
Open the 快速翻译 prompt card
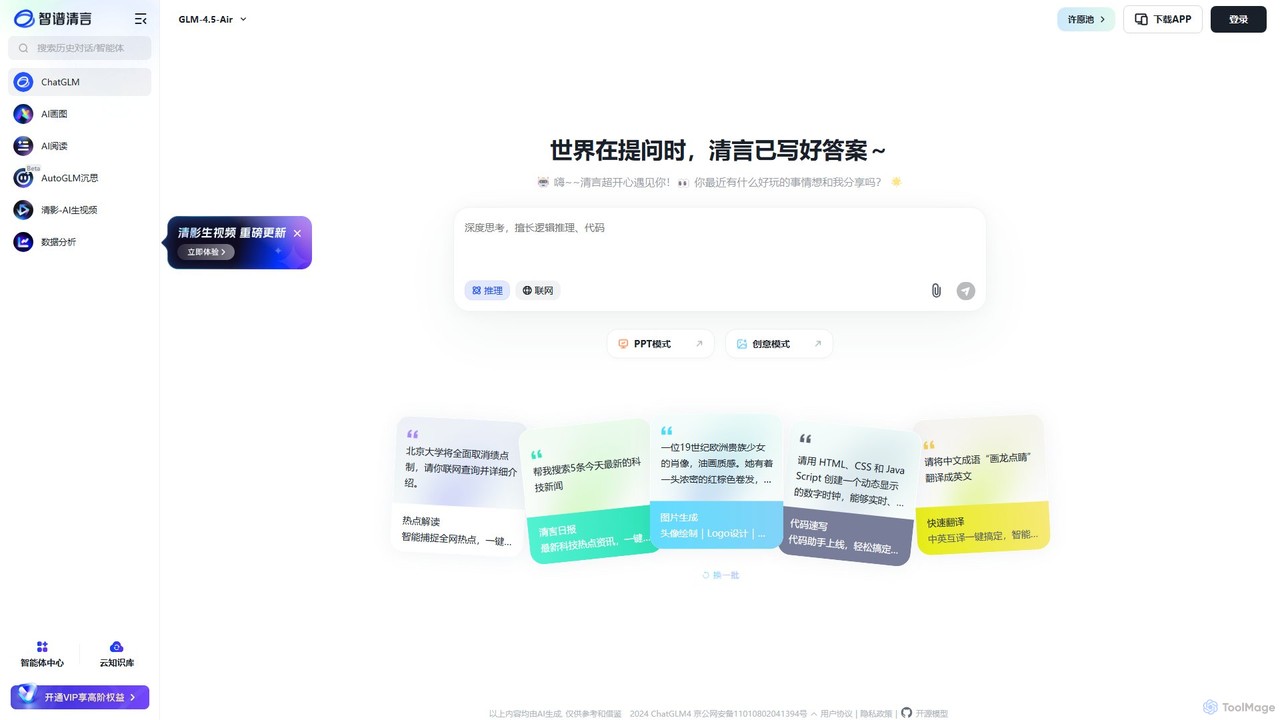pyautogui.click(x=982, y=485)
